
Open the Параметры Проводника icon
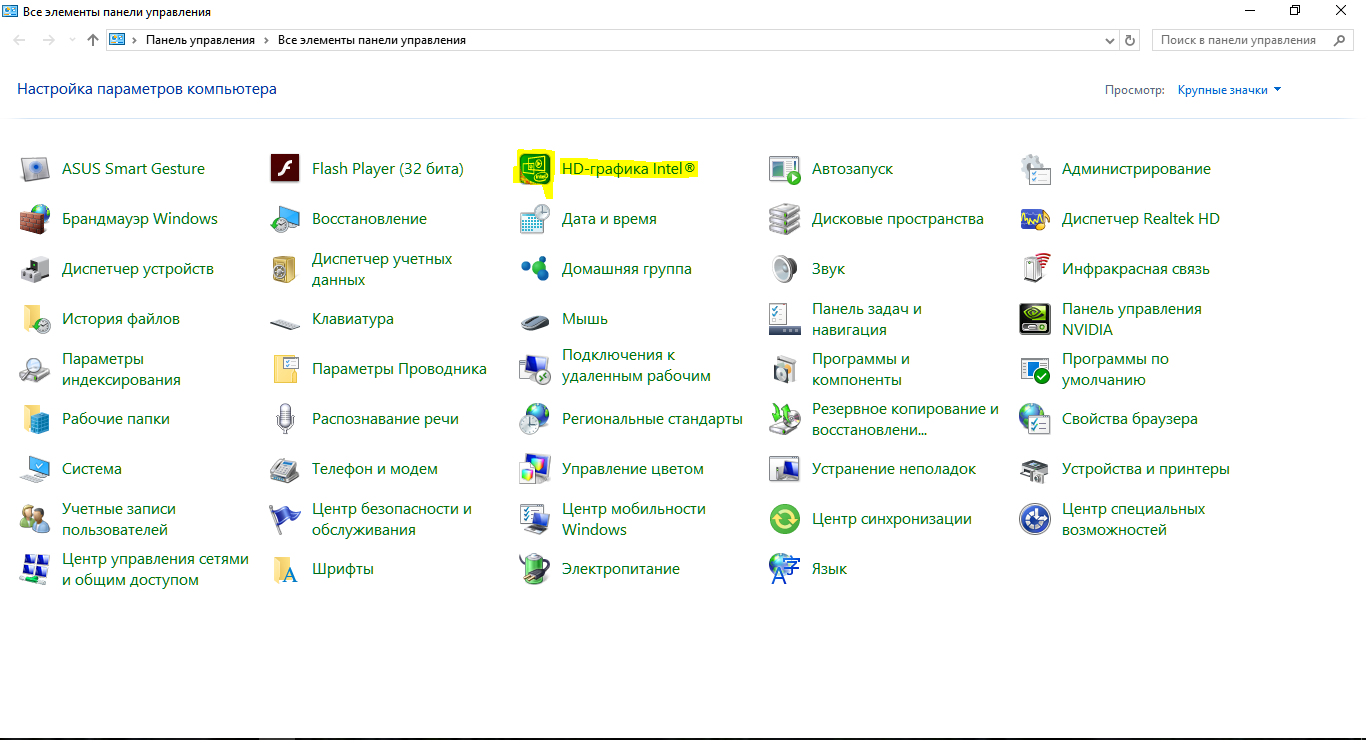pyautogui.click(x=285, y=369)
